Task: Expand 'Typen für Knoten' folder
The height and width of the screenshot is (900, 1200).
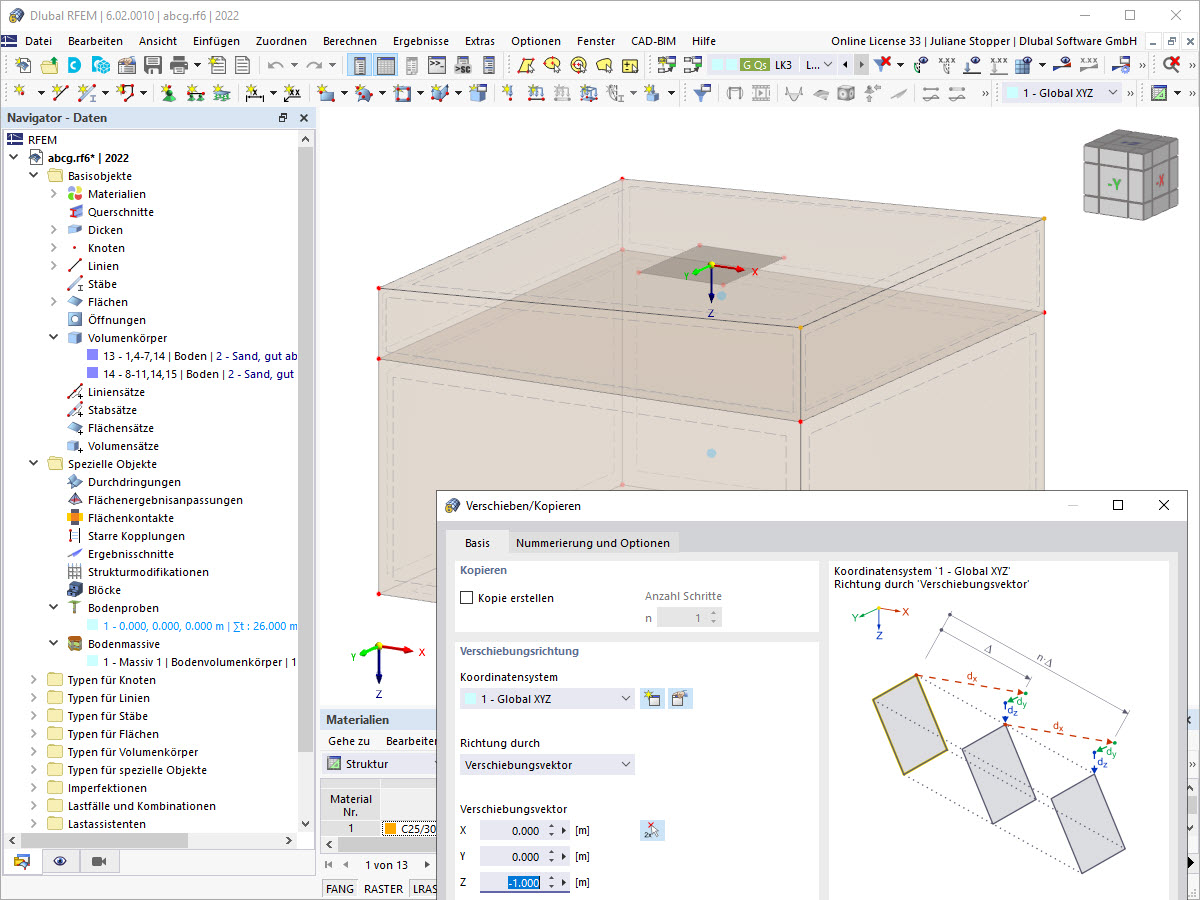Action: click(x=33, y=680)
